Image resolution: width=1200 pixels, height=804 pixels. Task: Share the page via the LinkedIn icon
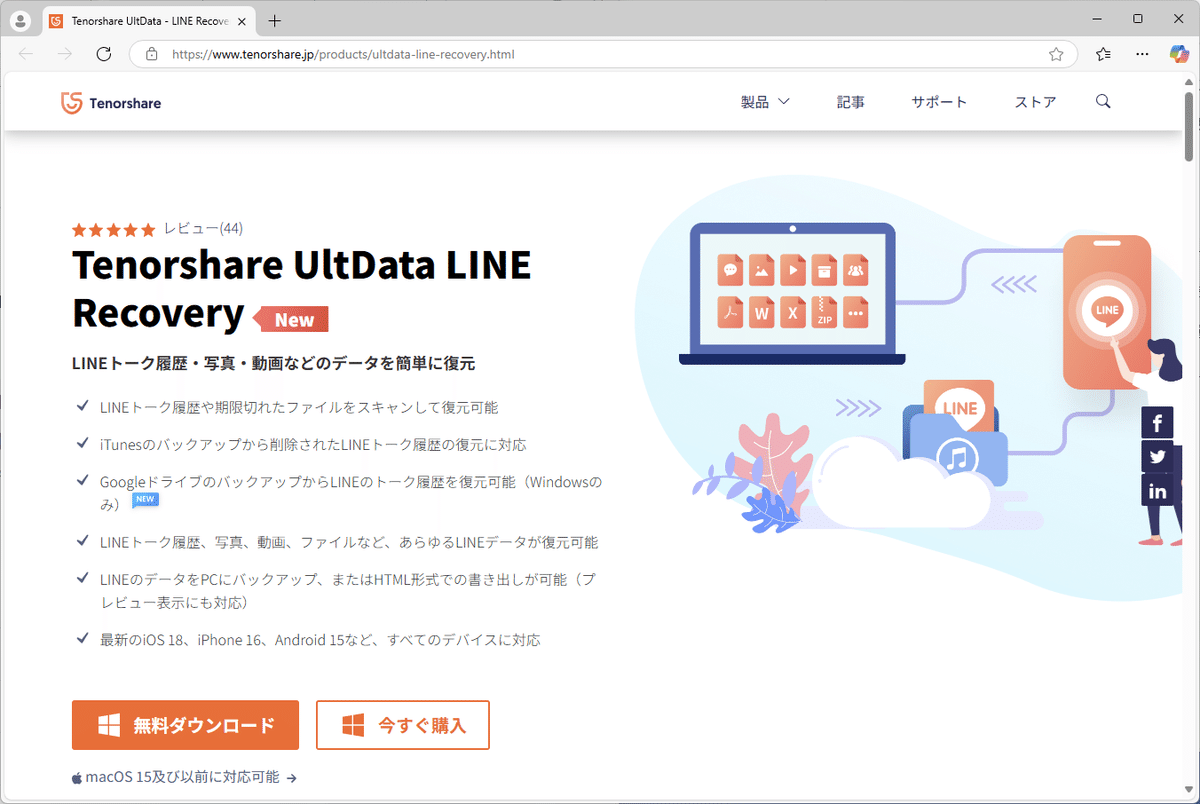tap(1157, 491)
